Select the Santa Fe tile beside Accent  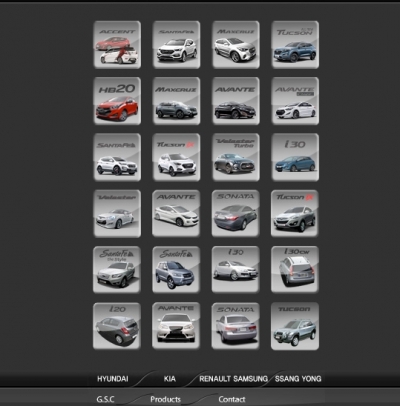176,45
